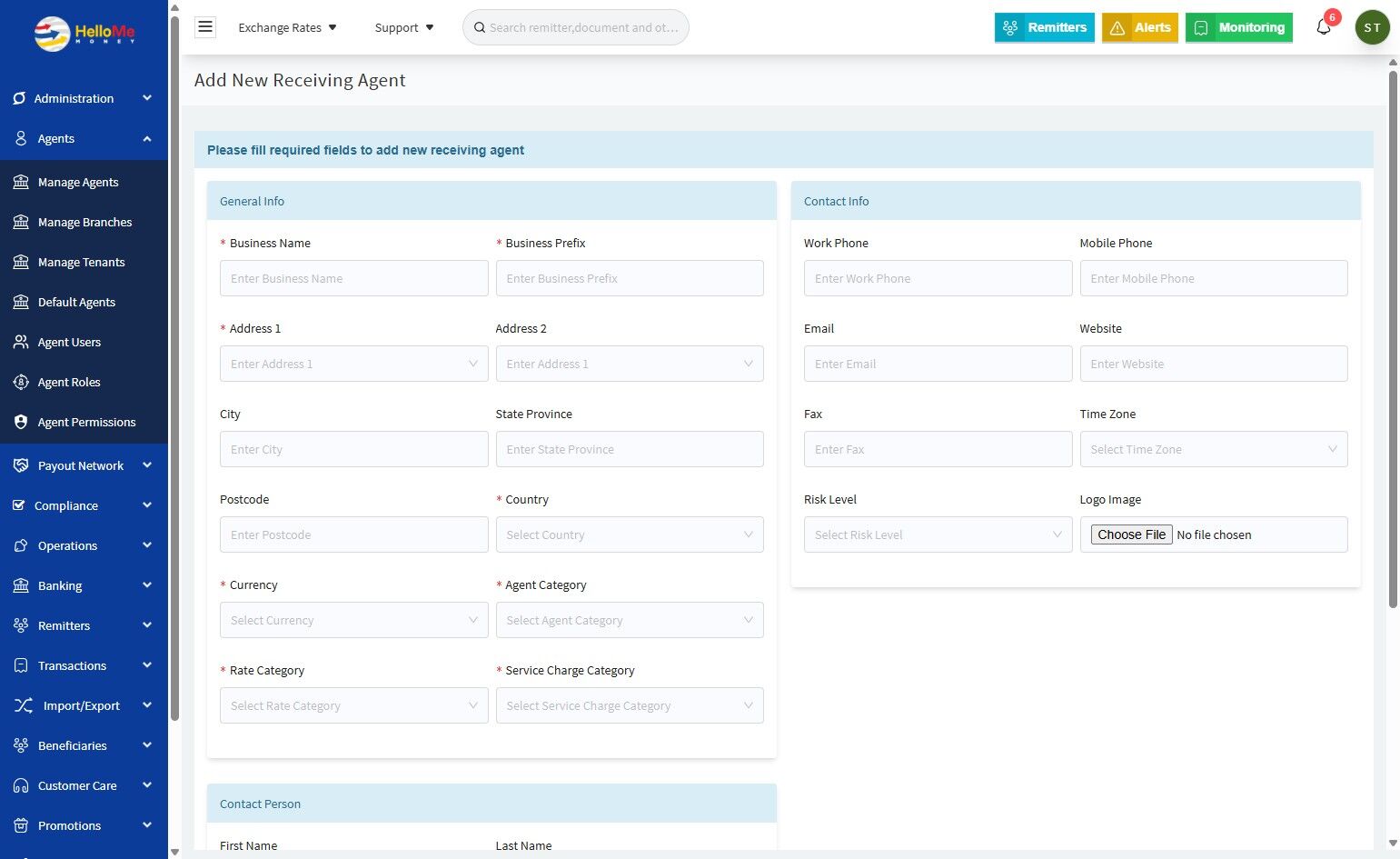Click the HelloMe Money logo
Image resolution: width=1400 pixels, height=859 pixels.
click(84, 34)
